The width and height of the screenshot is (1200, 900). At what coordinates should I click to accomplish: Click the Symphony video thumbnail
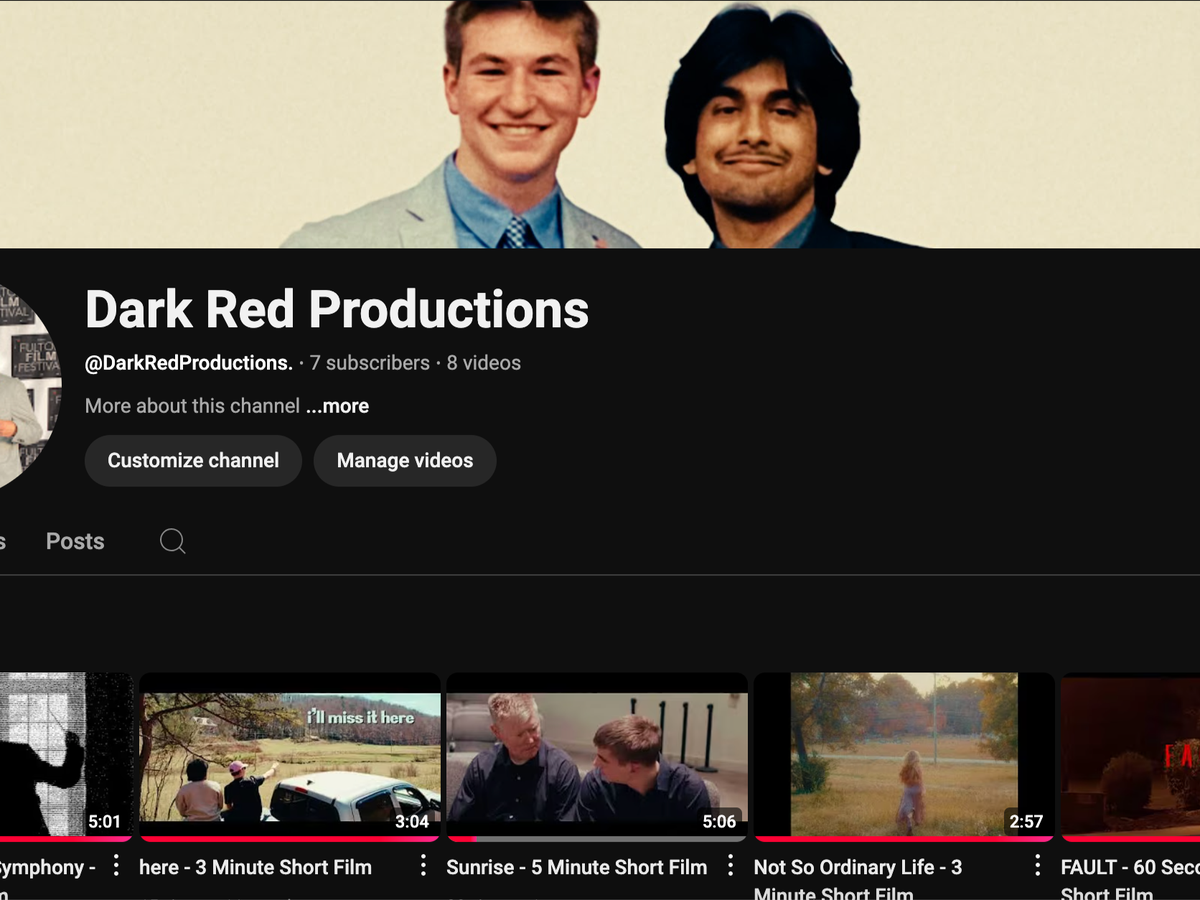point(65,757)
